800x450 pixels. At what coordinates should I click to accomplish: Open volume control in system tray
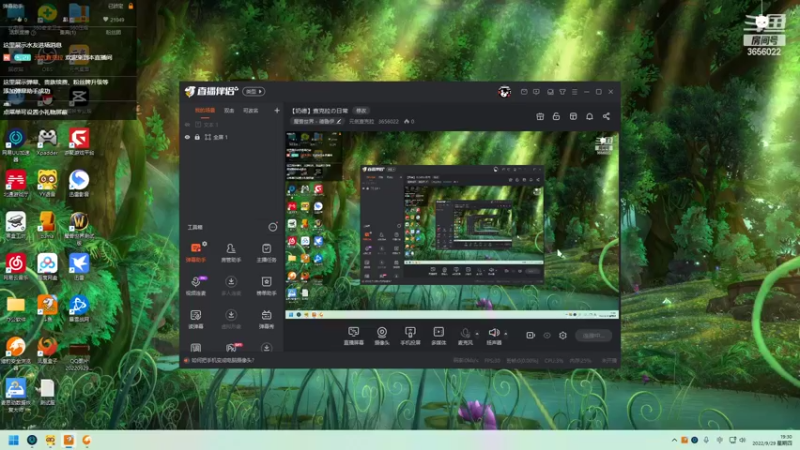[743, 440]
